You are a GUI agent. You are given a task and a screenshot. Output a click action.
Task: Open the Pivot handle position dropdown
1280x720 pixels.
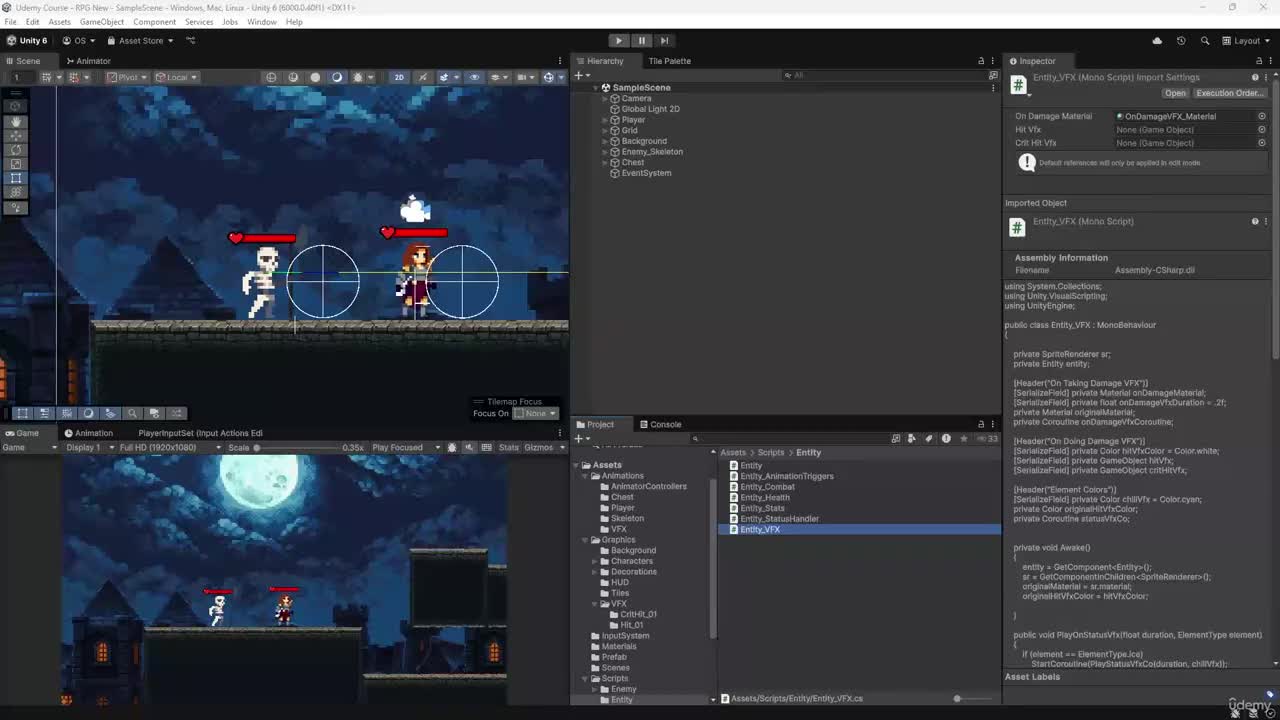128,77
